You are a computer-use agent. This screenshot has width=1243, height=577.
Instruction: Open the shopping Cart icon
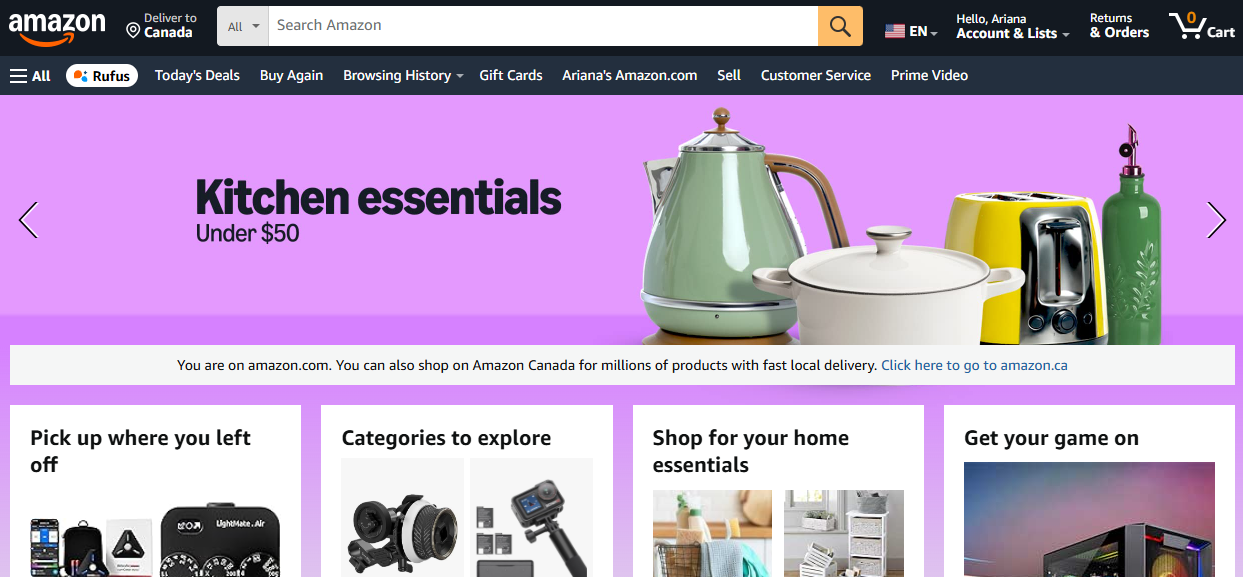pos(1202,26)
